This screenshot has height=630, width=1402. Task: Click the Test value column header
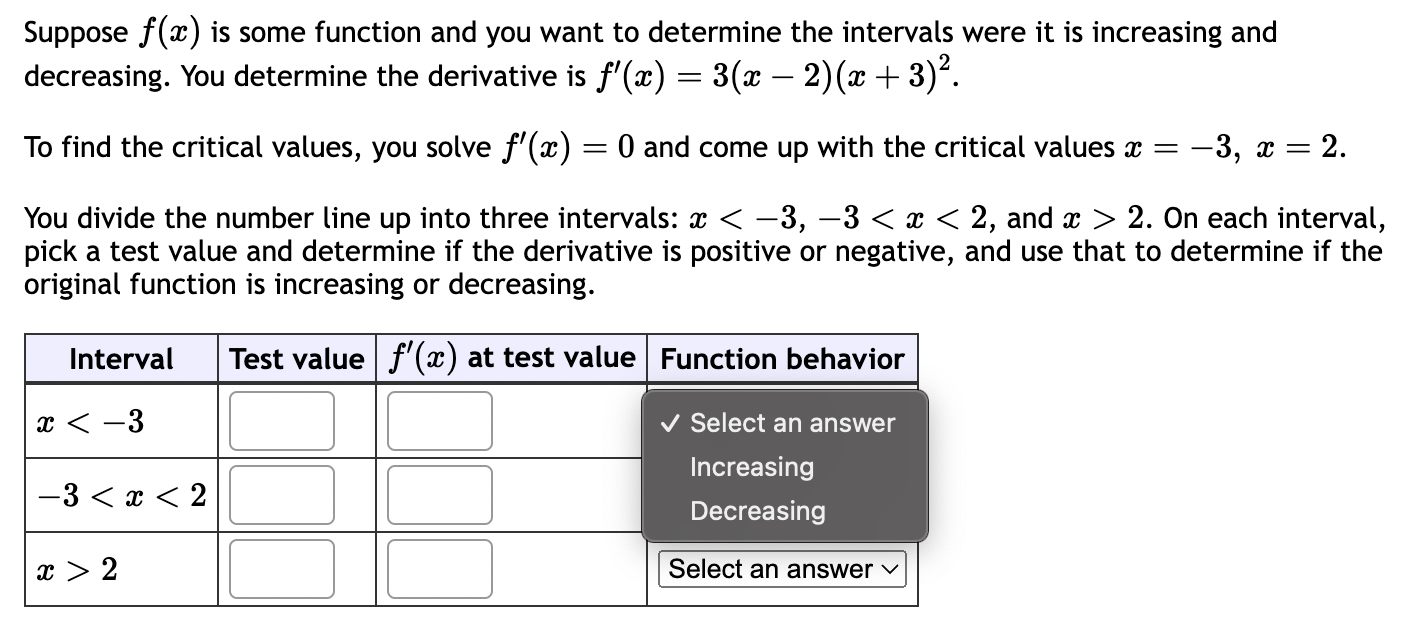point(295,359)
